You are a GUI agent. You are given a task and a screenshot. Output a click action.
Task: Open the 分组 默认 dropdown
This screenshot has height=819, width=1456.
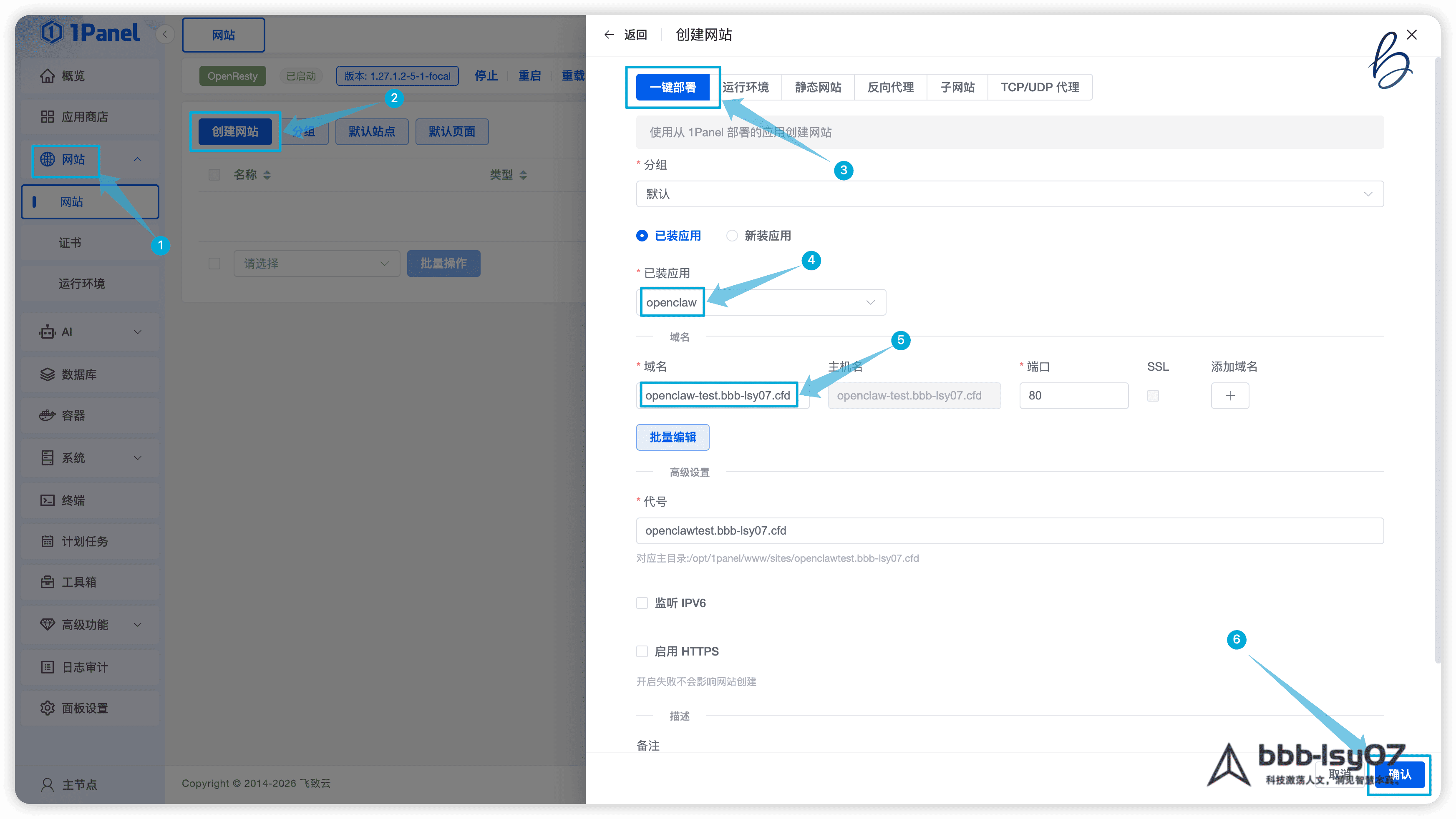(1010, 194)
